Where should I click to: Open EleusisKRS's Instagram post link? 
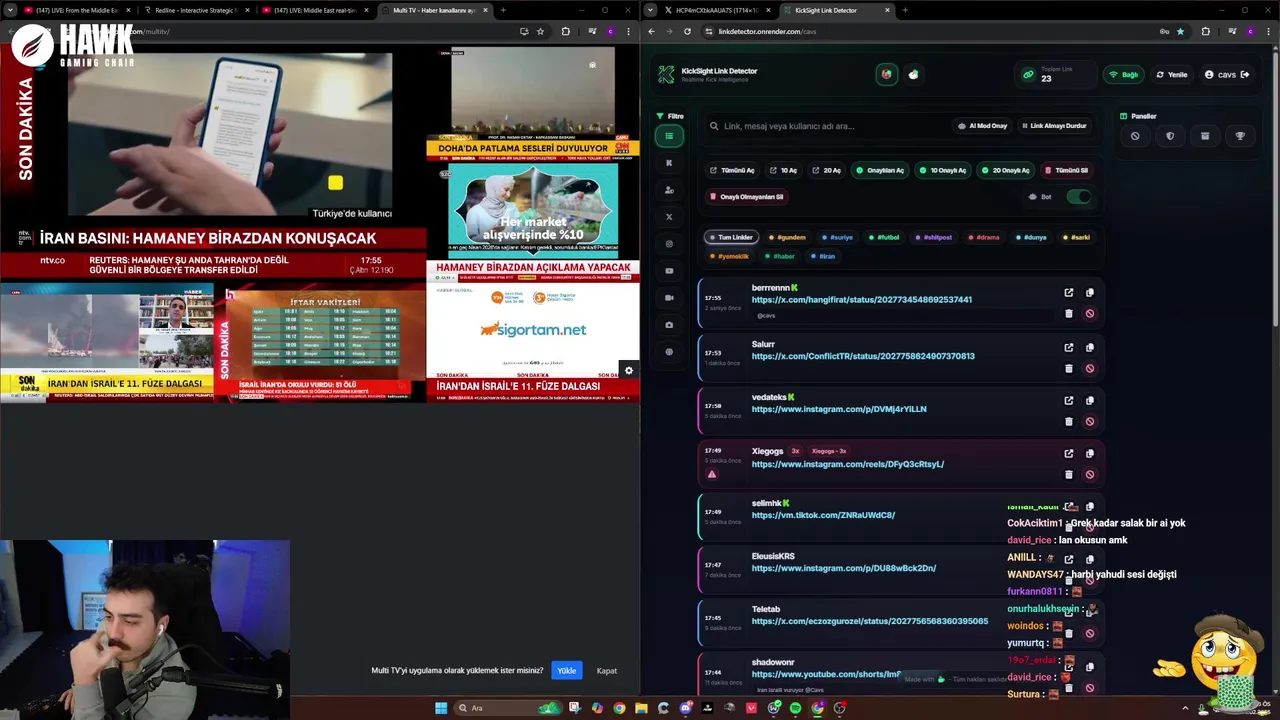click(x=843, y=568)
